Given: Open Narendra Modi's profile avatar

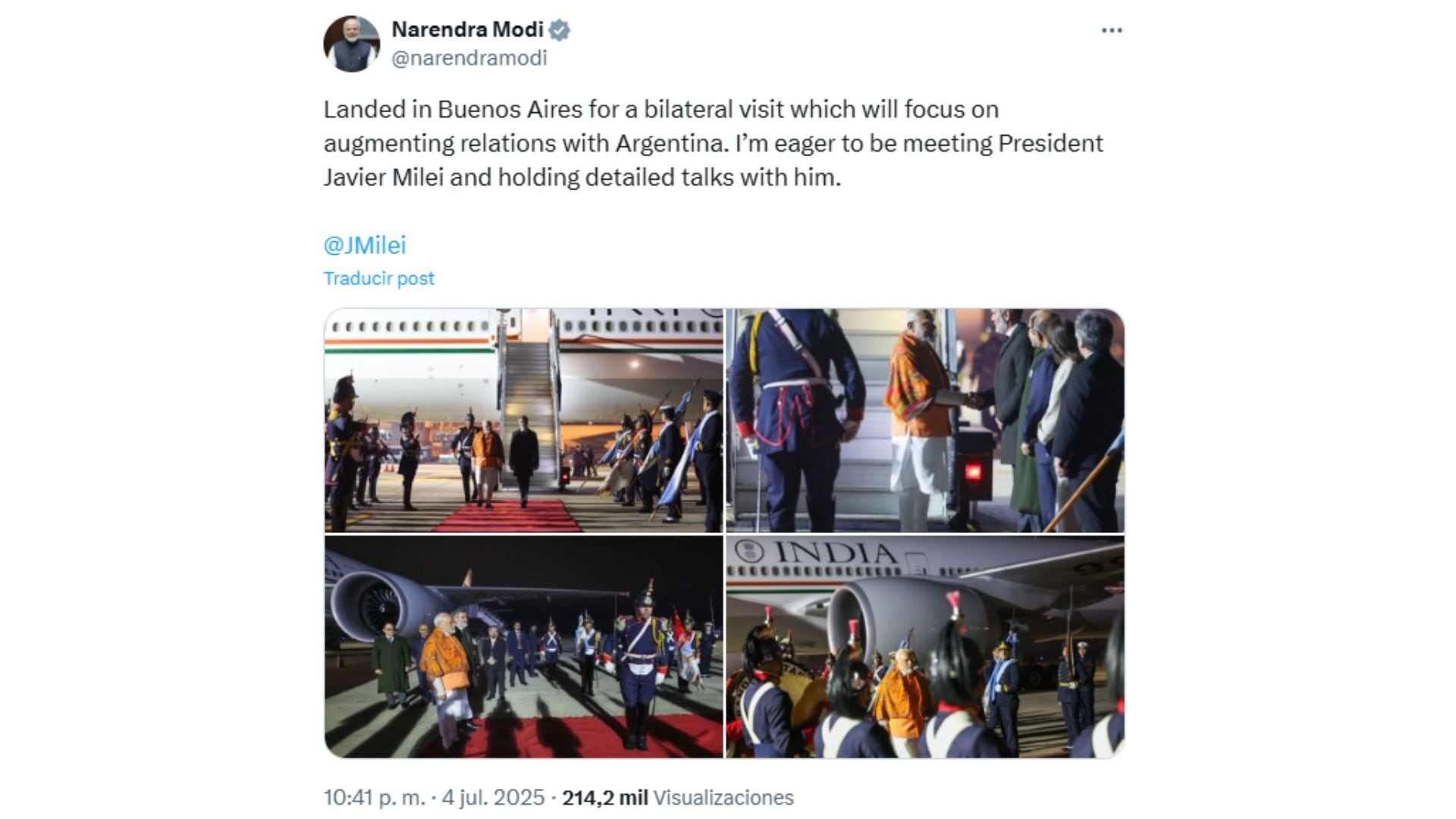Looking at the screenshot, I should click(x=351, y=44).
